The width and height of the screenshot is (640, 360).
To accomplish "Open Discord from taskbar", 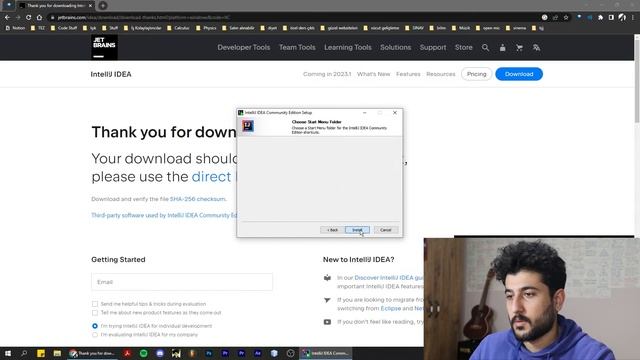I will click(x=160, y=353).
